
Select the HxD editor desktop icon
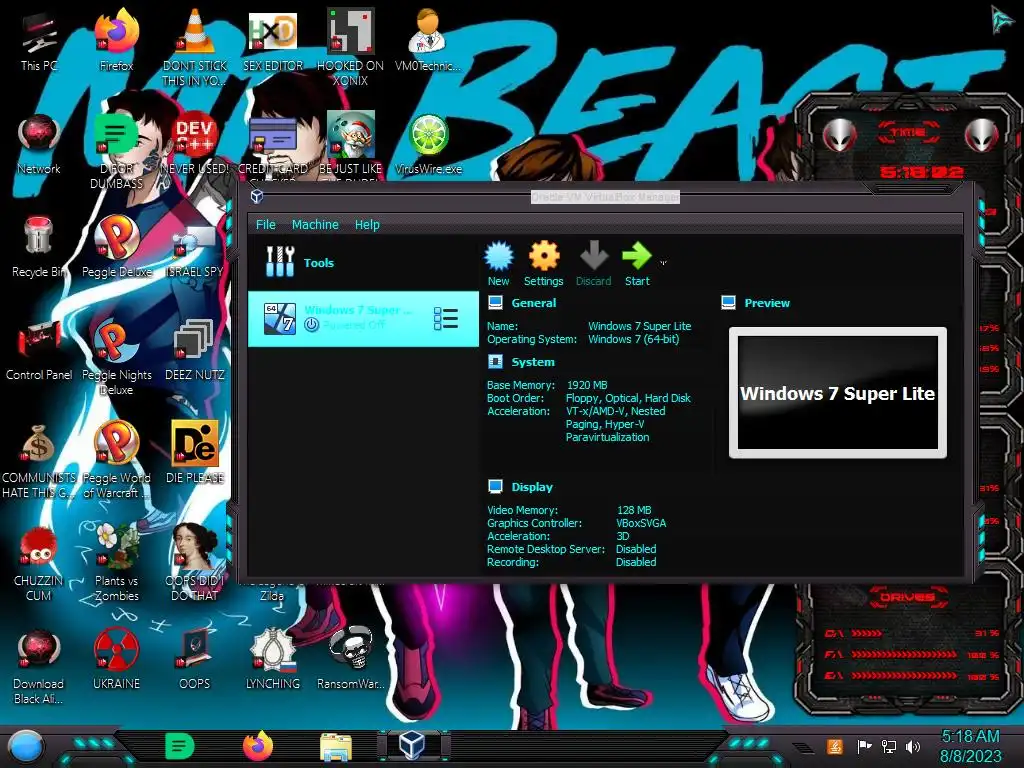pos(273,33)
